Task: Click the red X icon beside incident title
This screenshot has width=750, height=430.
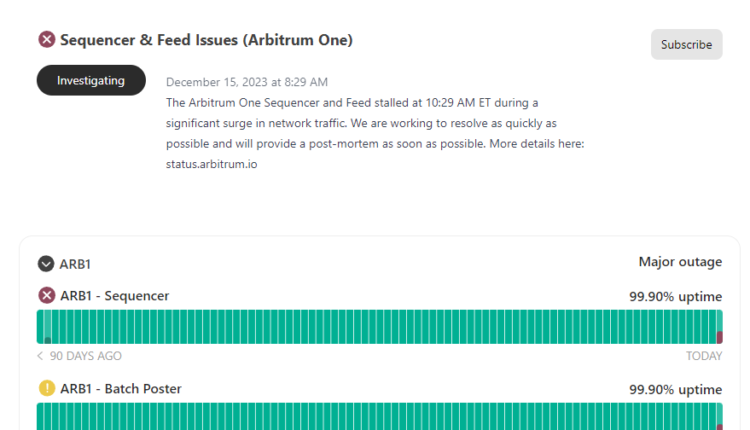Action: (x=46, y=40)
